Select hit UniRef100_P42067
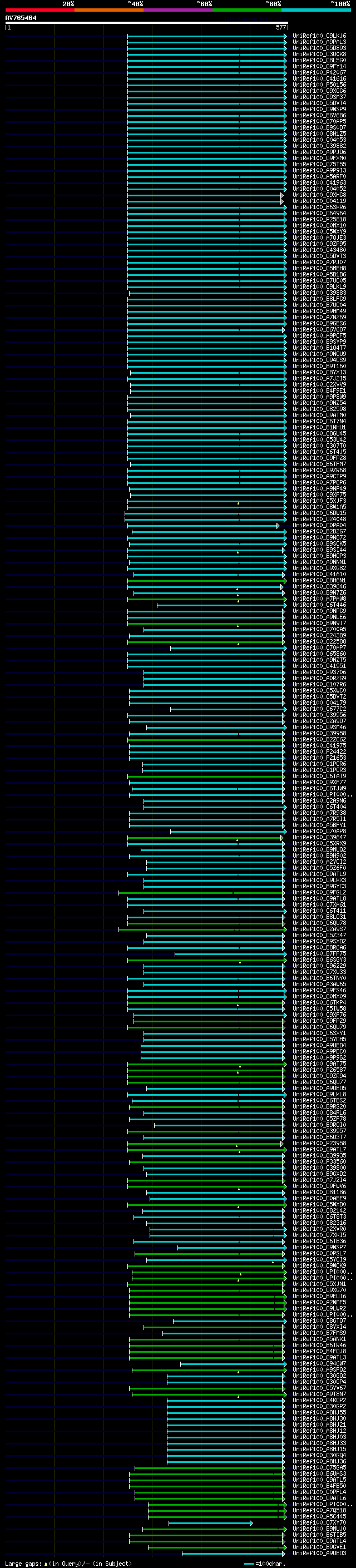 [319, 72]
